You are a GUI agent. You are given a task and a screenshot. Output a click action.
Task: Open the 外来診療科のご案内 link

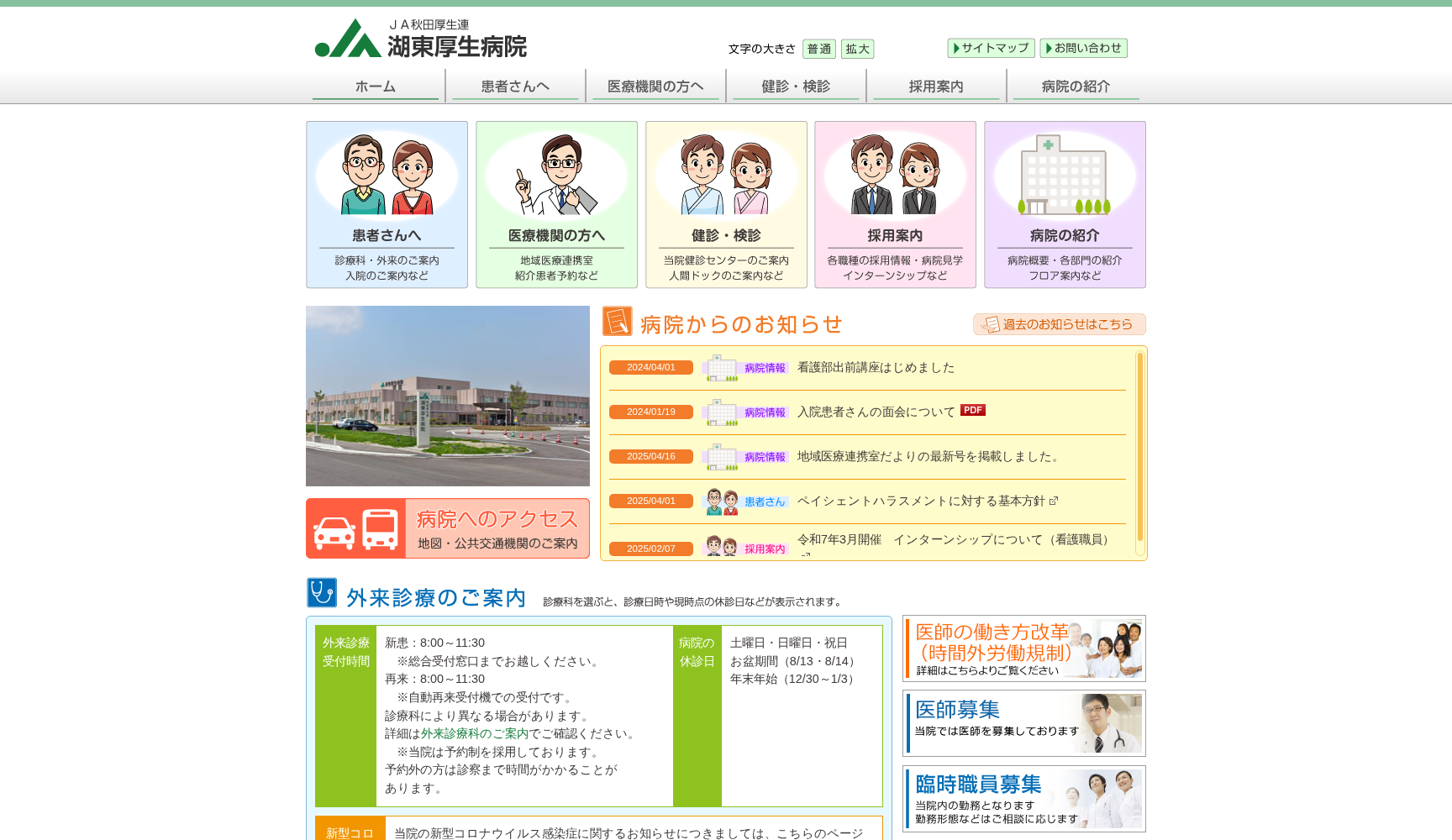pyautogui.click(x=476, y=733)
